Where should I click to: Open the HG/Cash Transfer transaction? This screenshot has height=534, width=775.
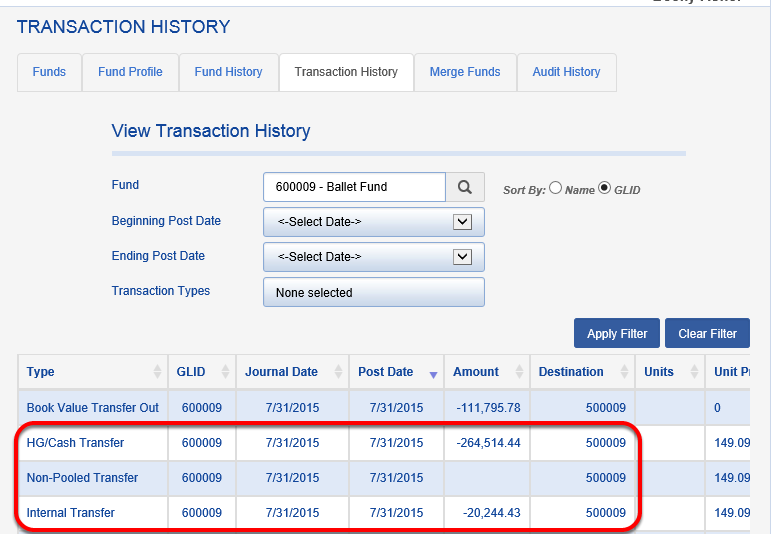(x=75, y=443)
